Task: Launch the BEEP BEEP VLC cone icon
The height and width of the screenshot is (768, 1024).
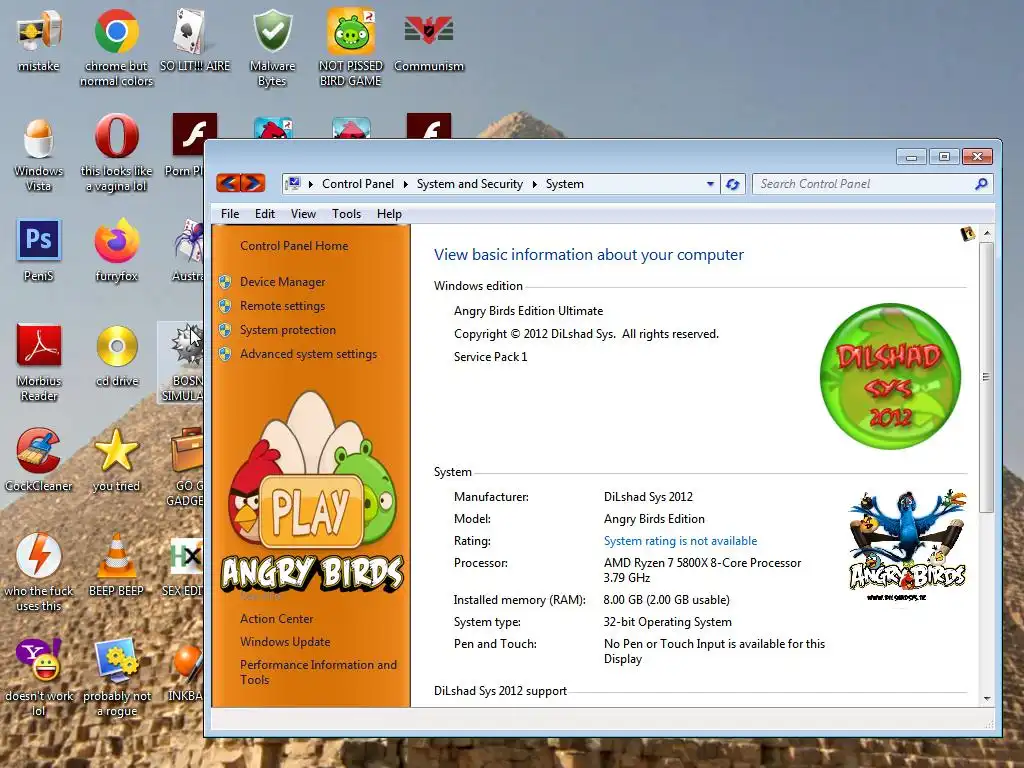Action: pyautogui.click(x=116, y=566)
